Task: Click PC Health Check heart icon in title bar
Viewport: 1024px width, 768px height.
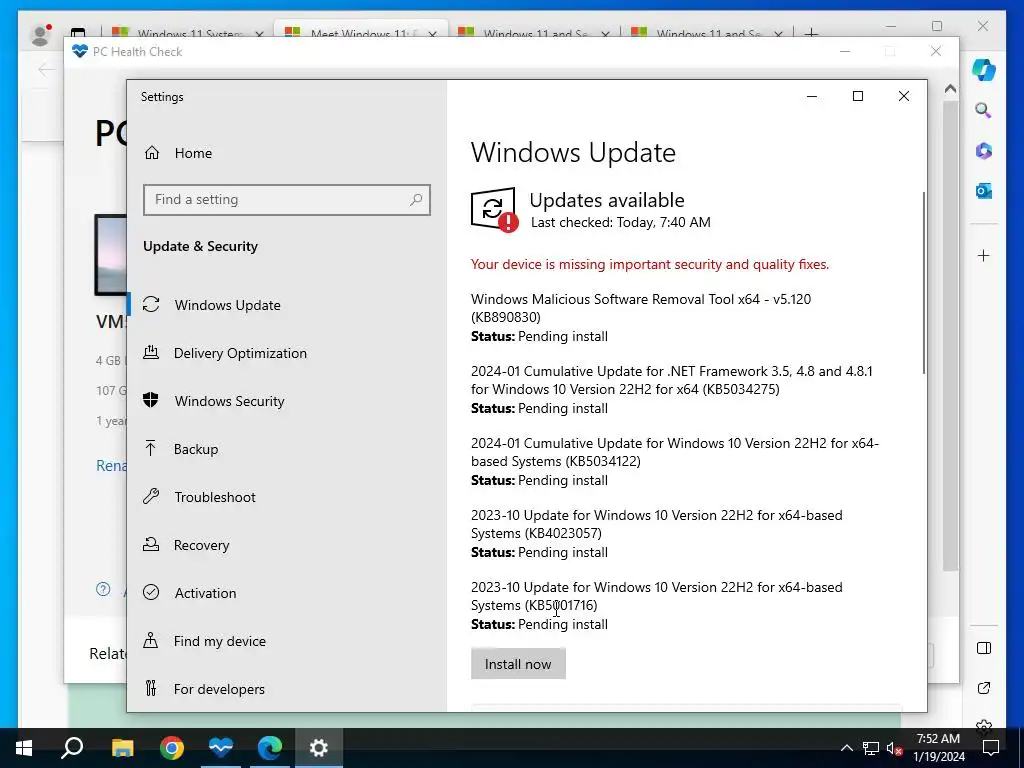Action: tap(80, 52)
